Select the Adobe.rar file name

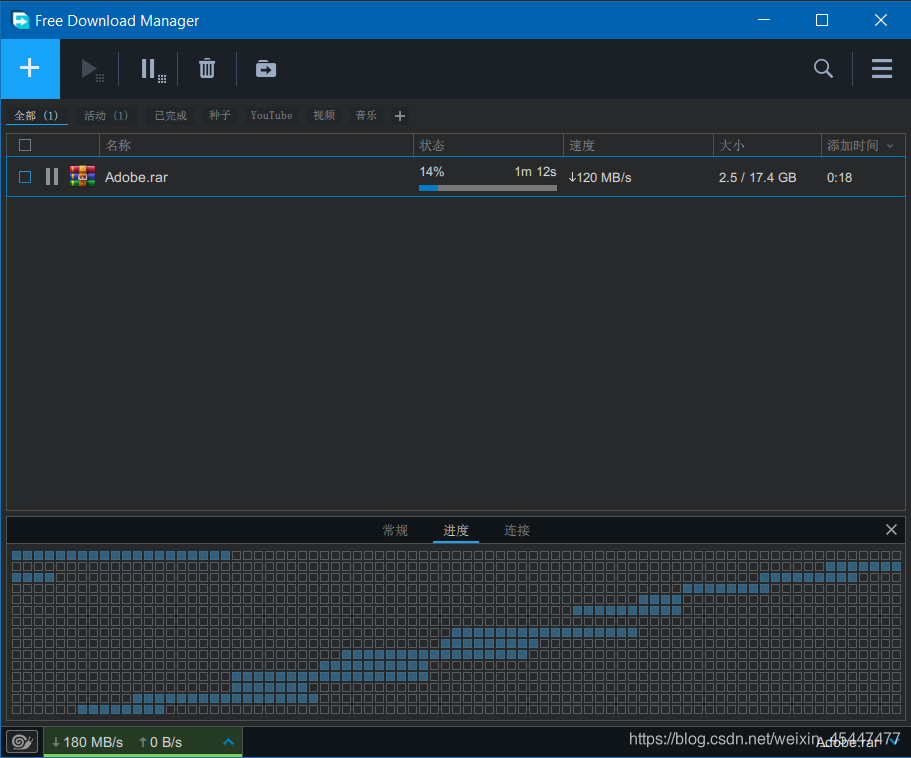[x=136, y=177]
